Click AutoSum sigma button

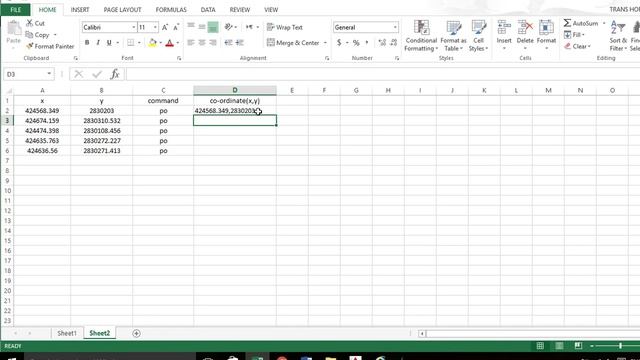(581, 23)
